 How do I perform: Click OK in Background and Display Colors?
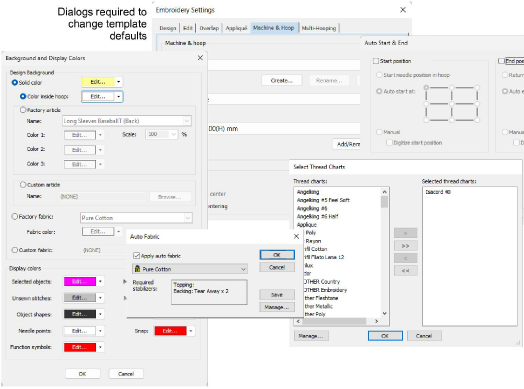pyautogui.click(x=83, y=374)
